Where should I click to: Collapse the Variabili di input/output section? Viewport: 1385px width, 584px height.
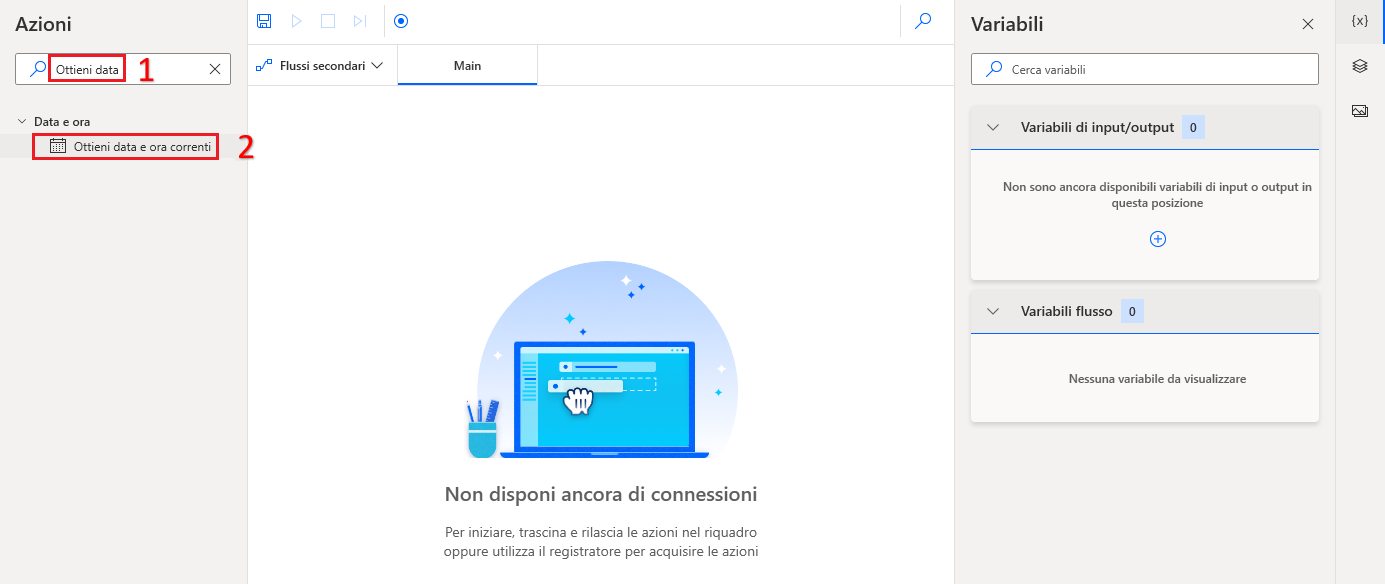coord(993,127)
